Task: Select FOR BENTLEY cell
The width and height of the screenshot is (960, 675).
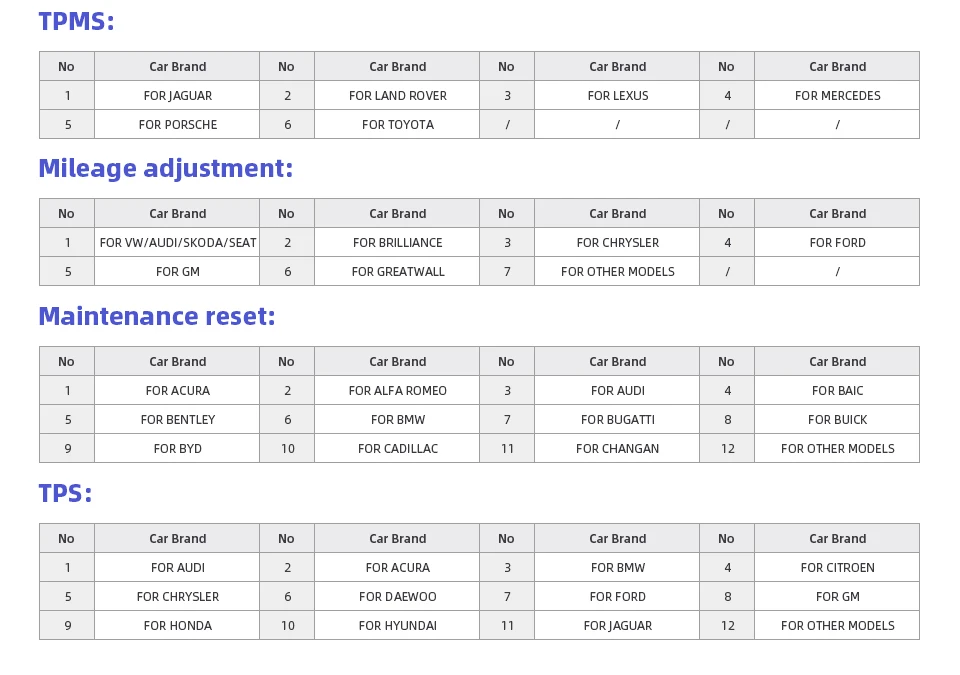Action: 177,420
